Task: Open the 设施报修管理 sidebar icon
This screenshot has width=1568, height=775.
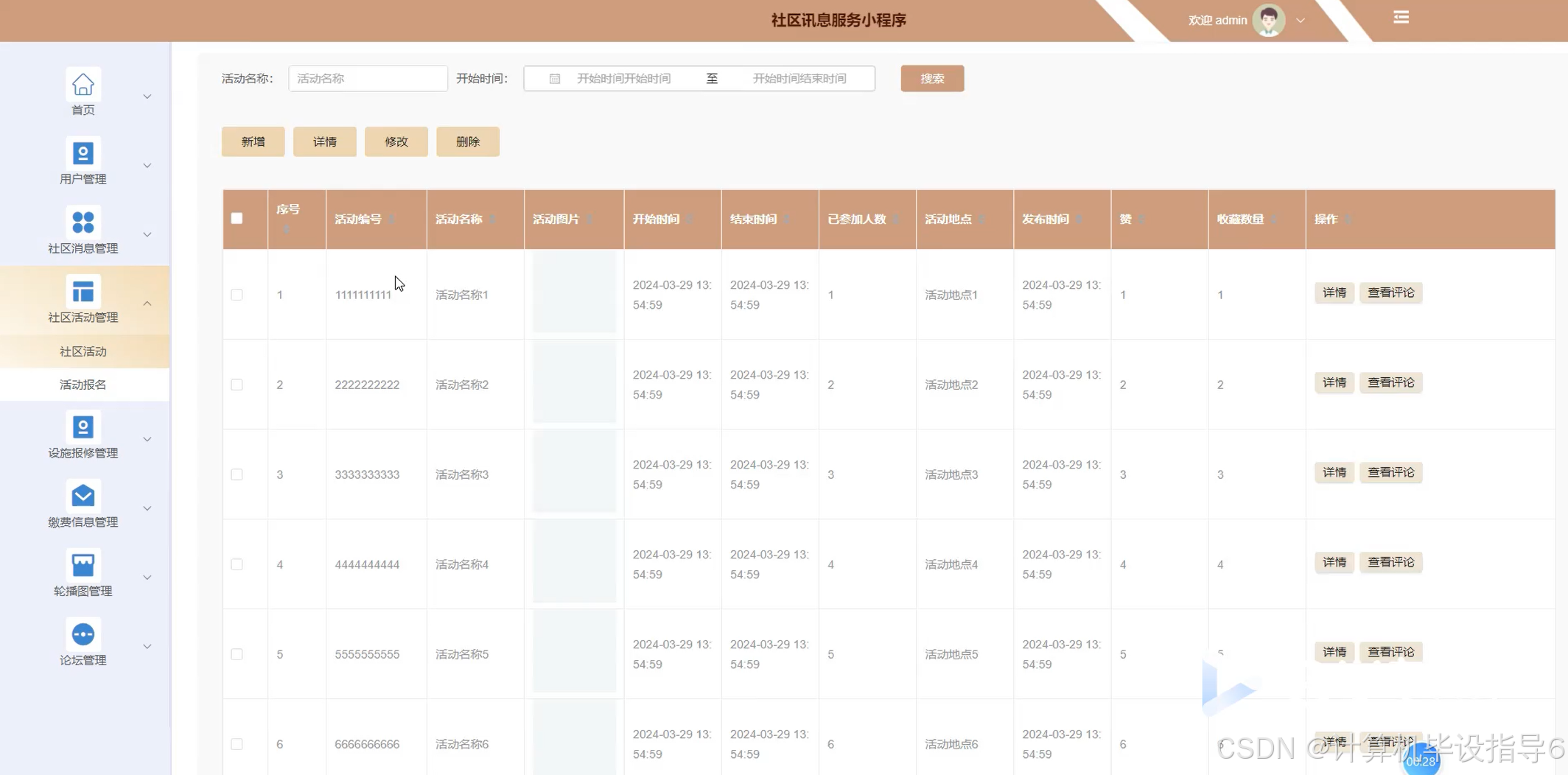Action: coord(83,427)
